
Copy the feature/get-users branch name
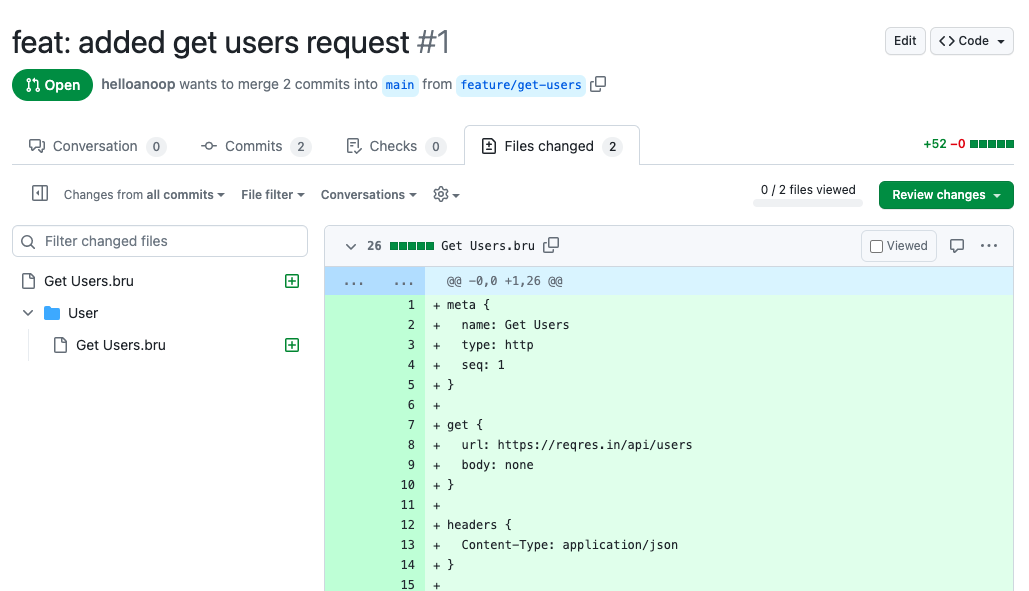pos(598,85)
